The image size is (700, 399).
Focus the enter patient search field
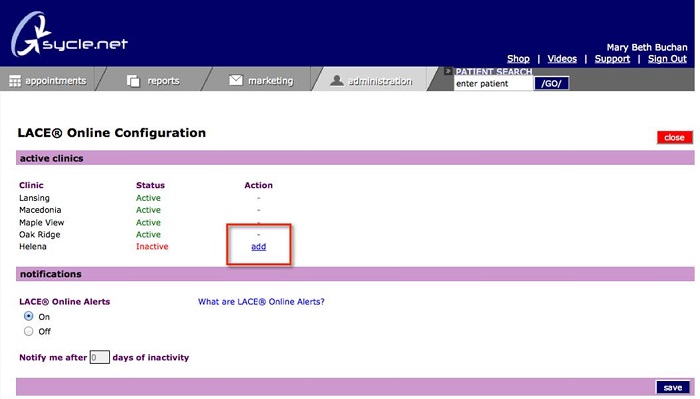(493, 83)
